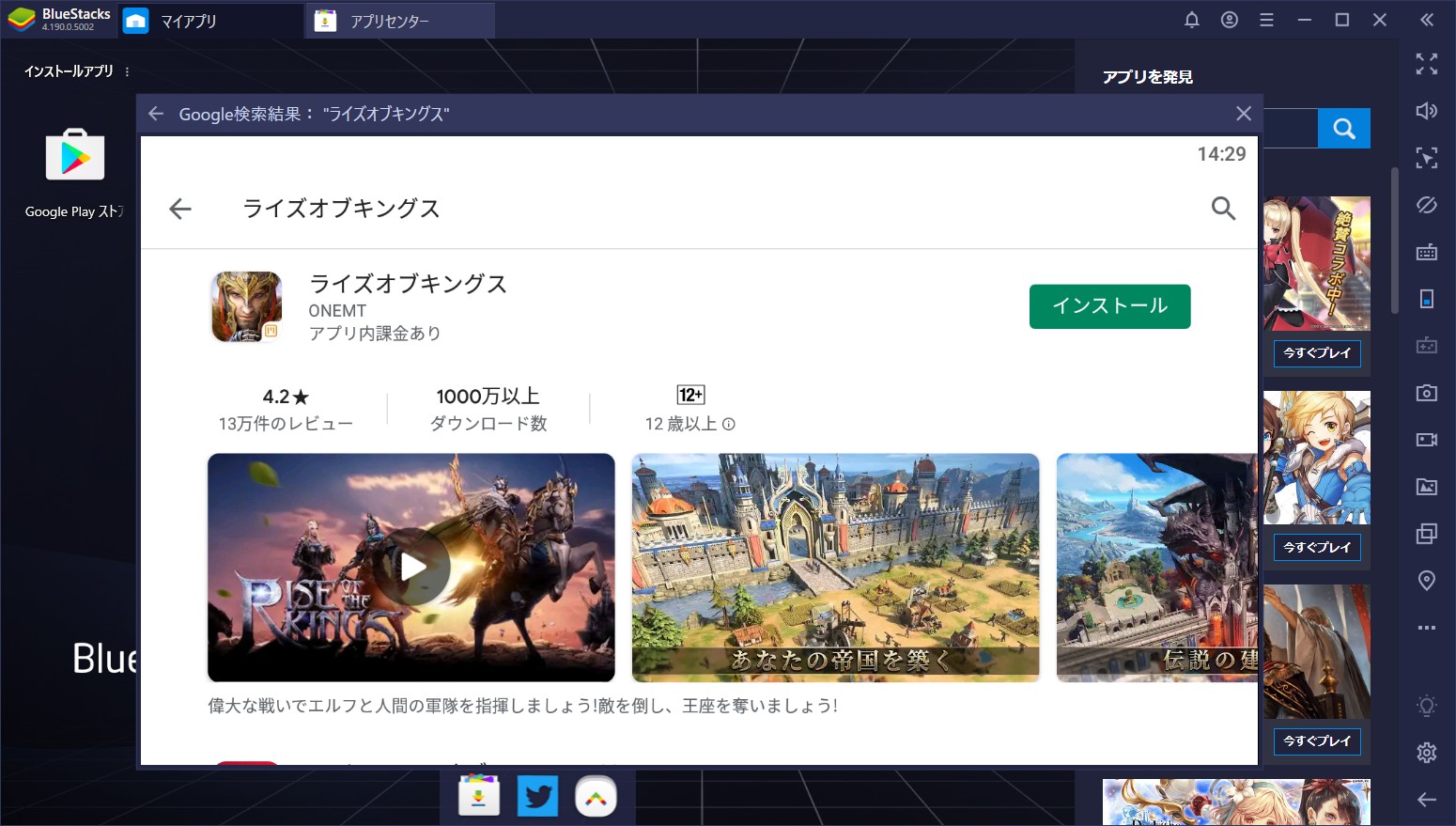
Task: Open インストールアプリ options three-dot menu
Action: point(127,71)
